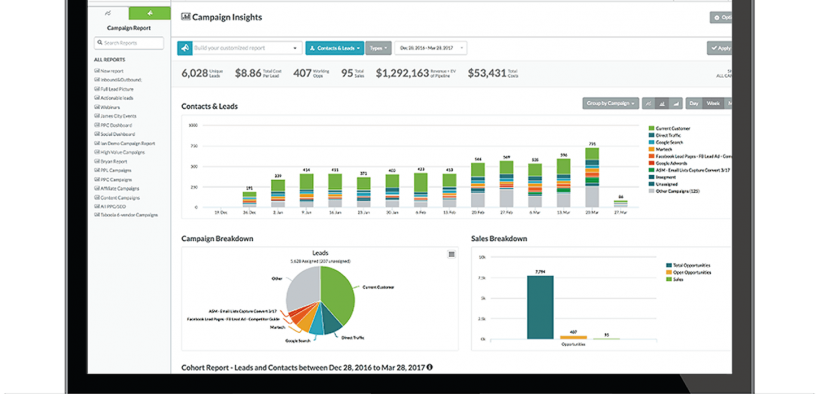The image size is (820, 394).
Task: Switch chart to bar graph view
Action: click(x=662, y=104)
